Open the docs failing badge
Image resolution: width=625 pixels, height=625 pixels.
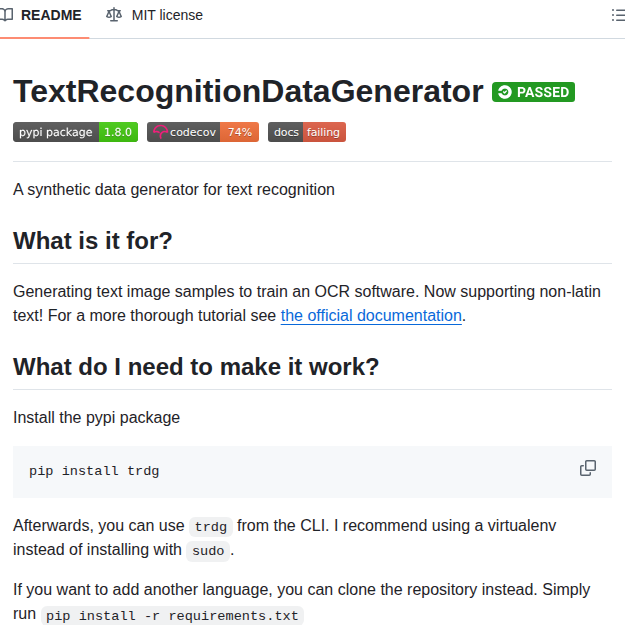click(307, 132)
